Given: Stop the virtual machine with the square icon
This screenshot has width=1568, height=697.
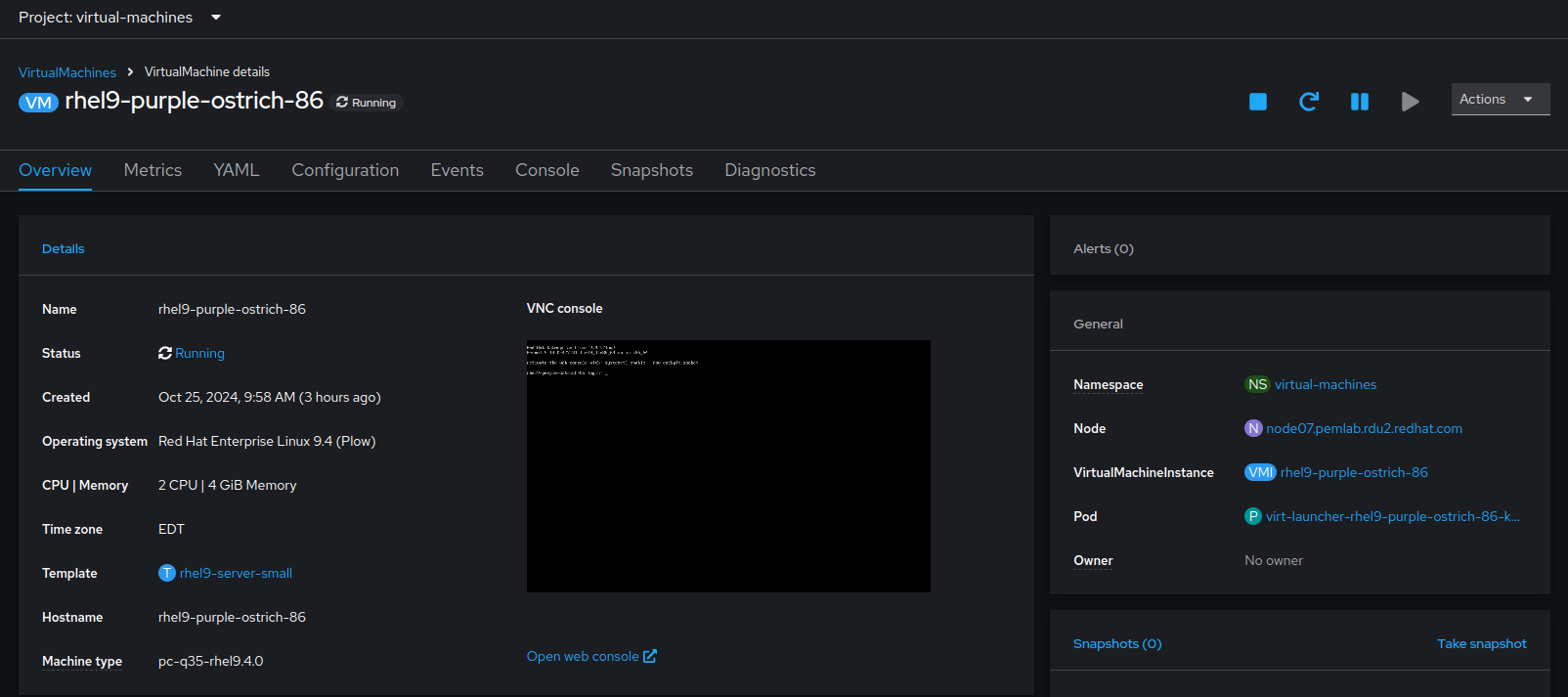Looking at the screenshot, I should point(1258,102).
